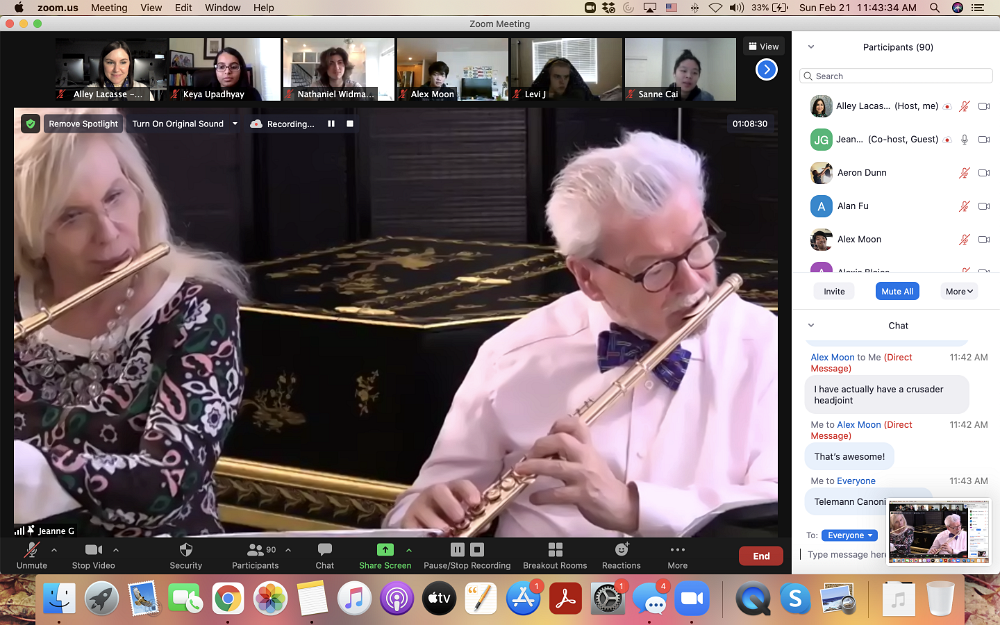Open share options arrow next to Share Screen

tap(409, 550)
